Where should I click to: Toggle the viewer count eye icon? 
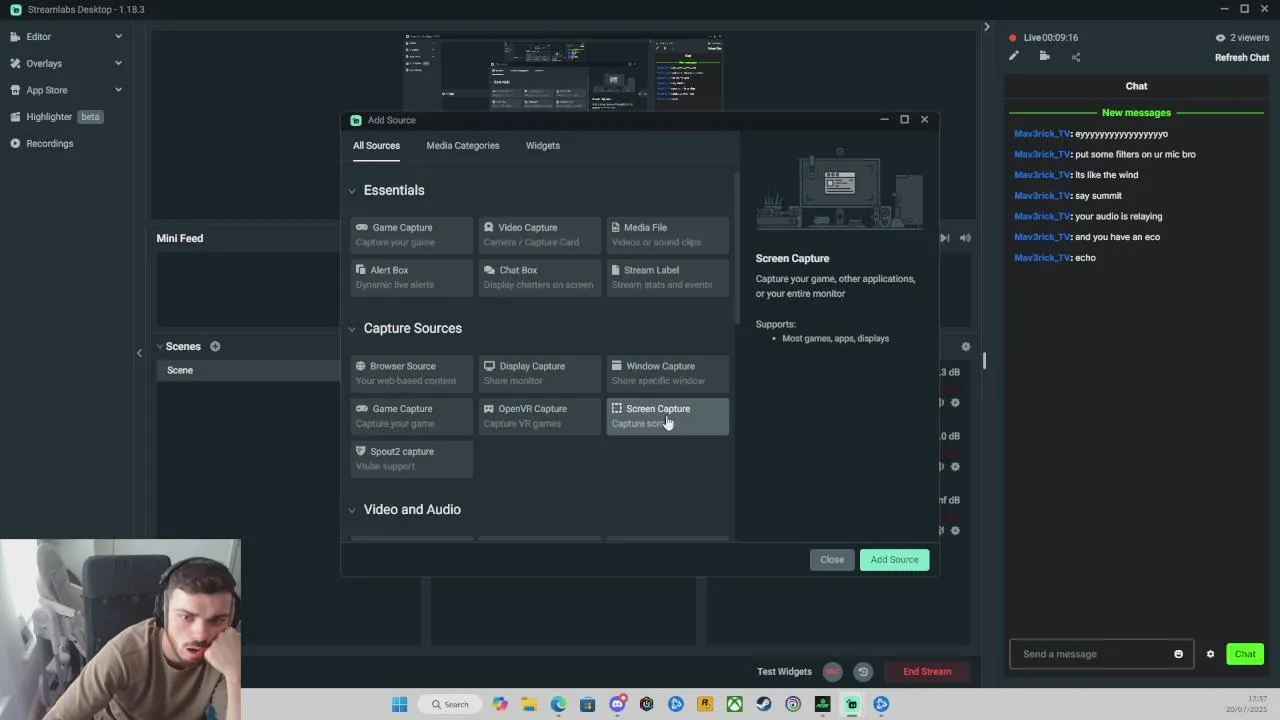(1220, 38)
